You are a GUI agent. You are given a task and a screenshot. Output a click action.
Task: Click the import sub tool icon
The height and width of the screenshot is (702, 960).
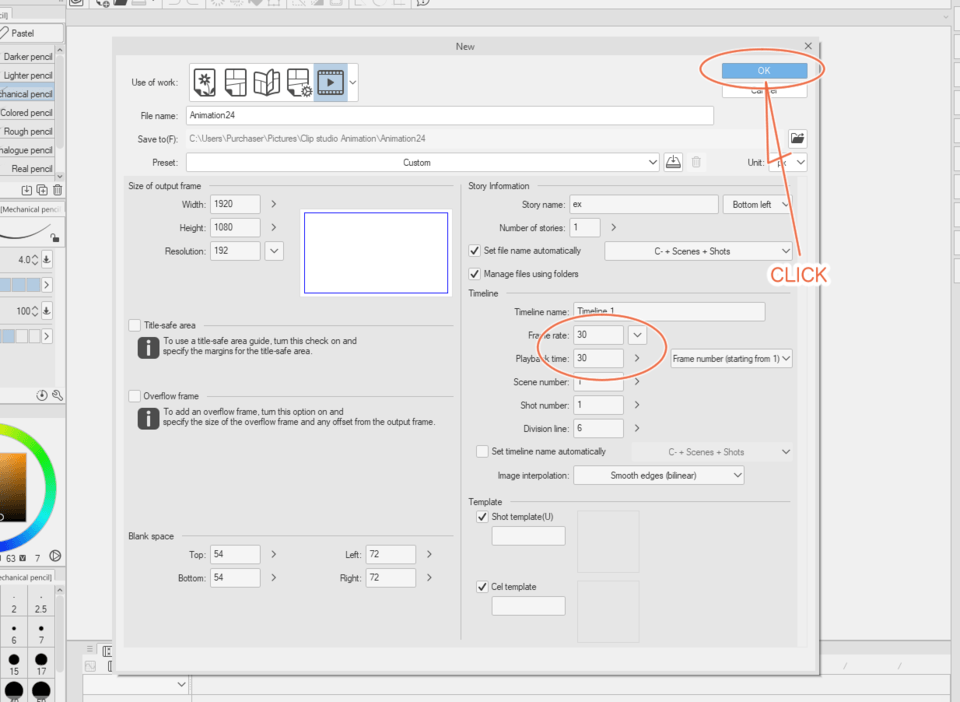[x=26, y=190]
